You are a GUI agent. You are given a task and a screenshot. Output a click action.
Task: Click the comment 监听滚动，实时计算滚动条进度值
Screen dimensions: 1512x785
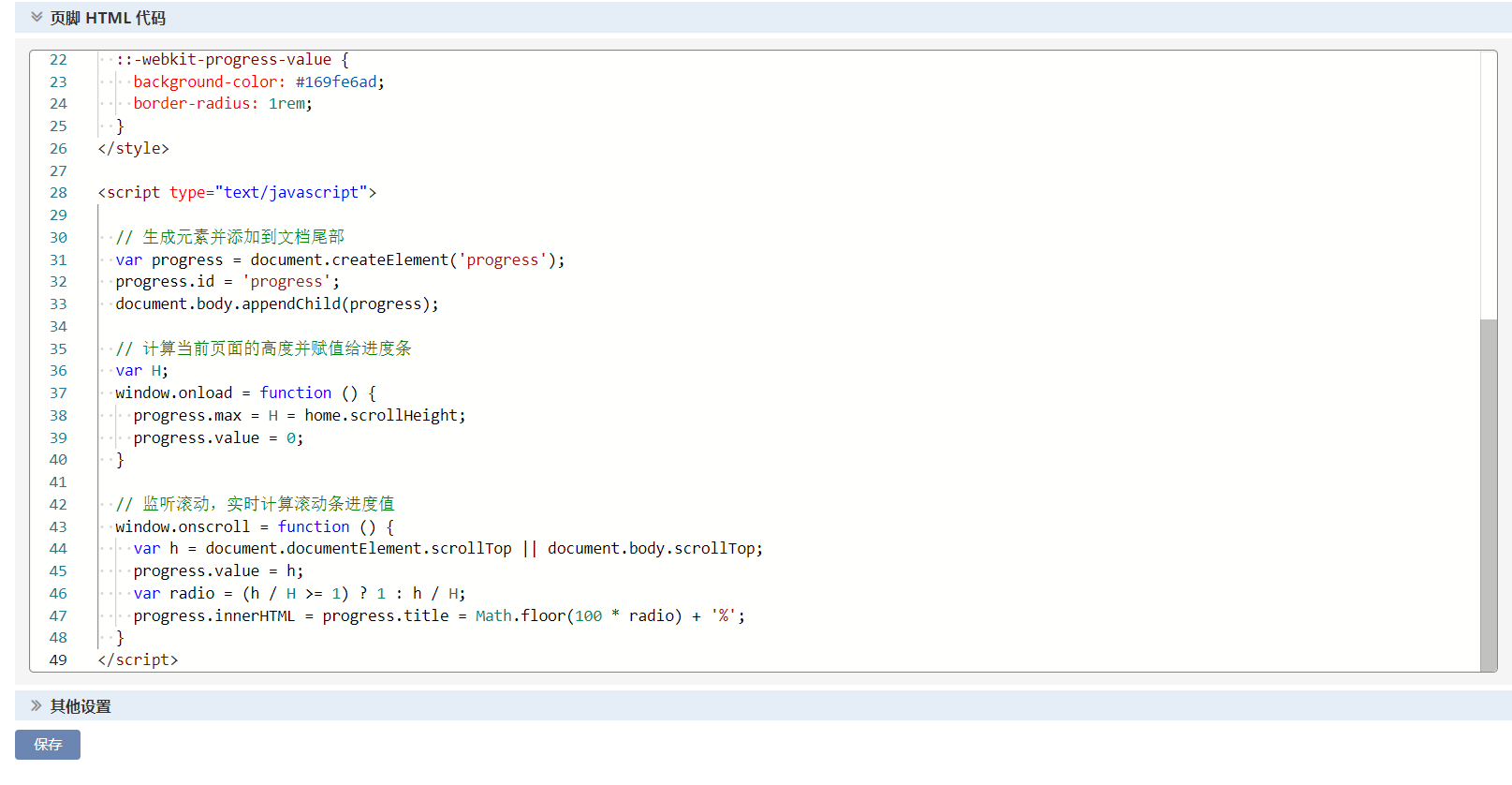pos(256,504)
